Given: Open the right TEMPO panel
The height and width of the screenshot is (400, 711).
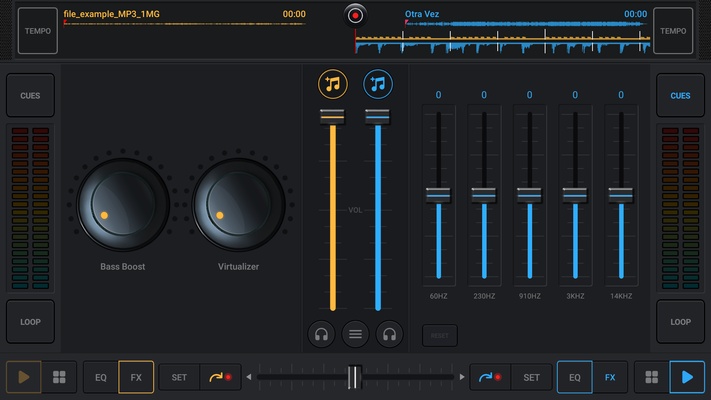Looking at the screenshot, I should pos(673,31).
